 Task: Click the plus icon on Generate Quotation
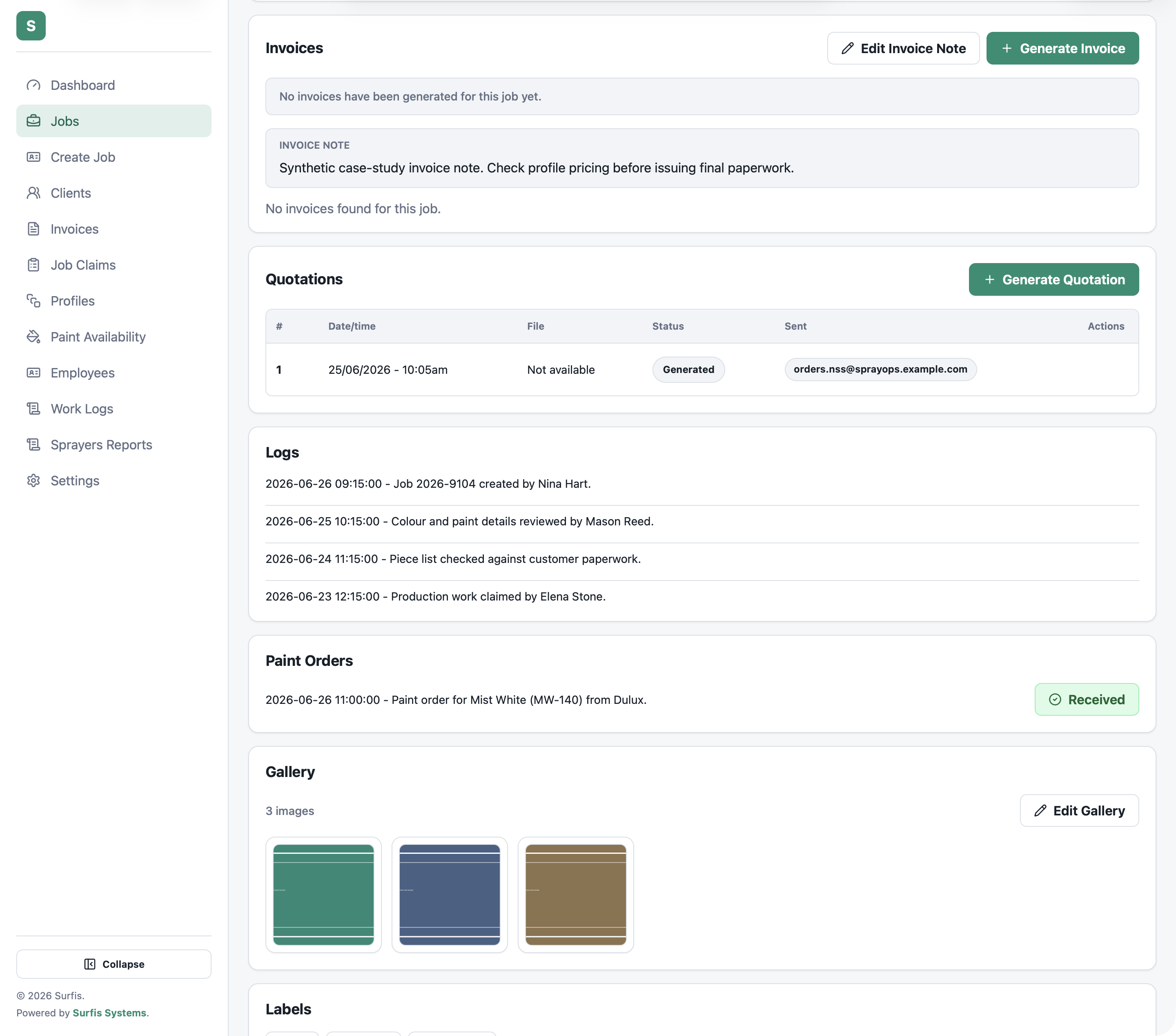989,280
